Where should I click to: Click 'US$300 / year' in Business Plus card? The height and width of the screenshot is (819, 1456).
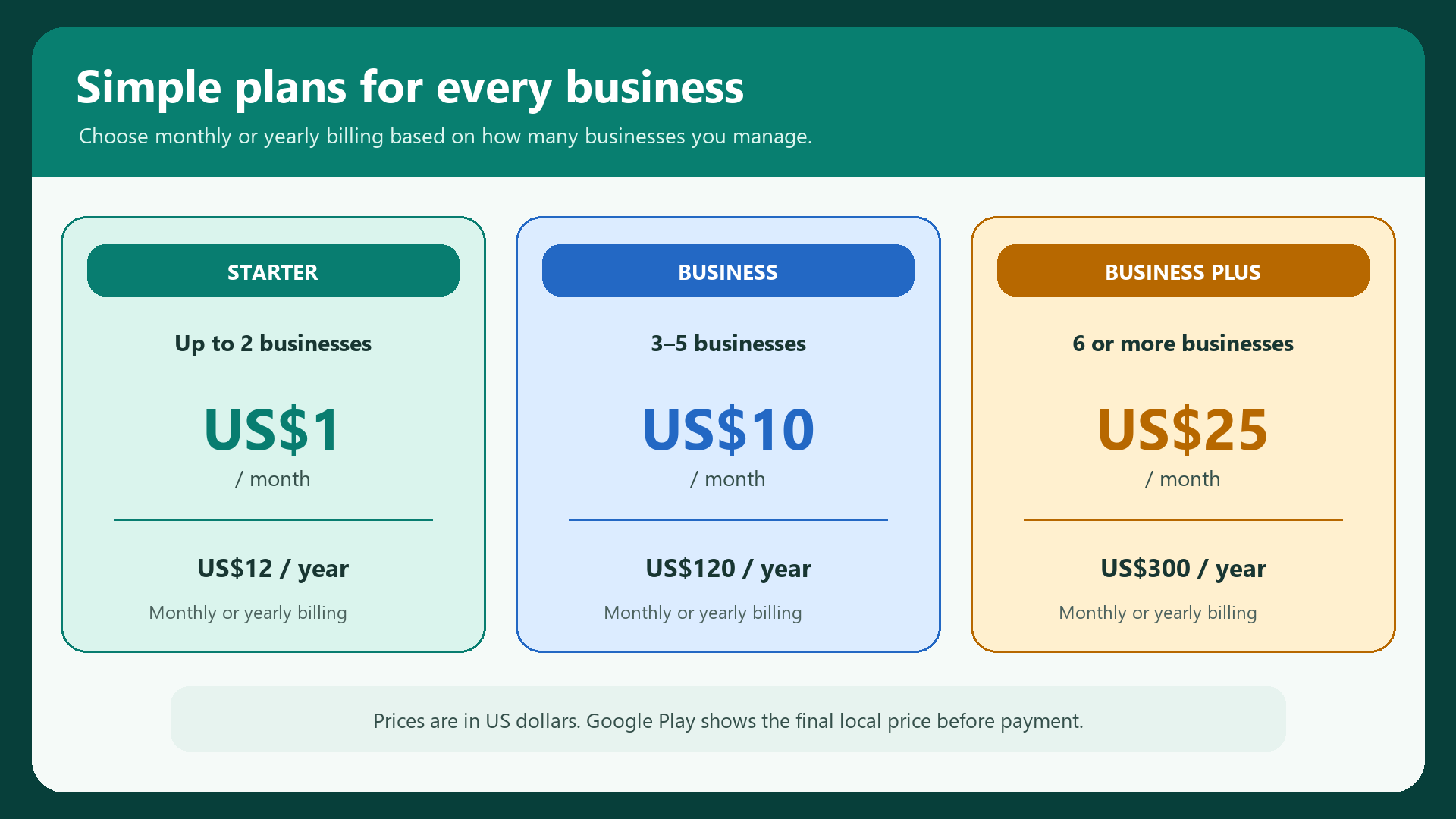(x=1183, y=569)
